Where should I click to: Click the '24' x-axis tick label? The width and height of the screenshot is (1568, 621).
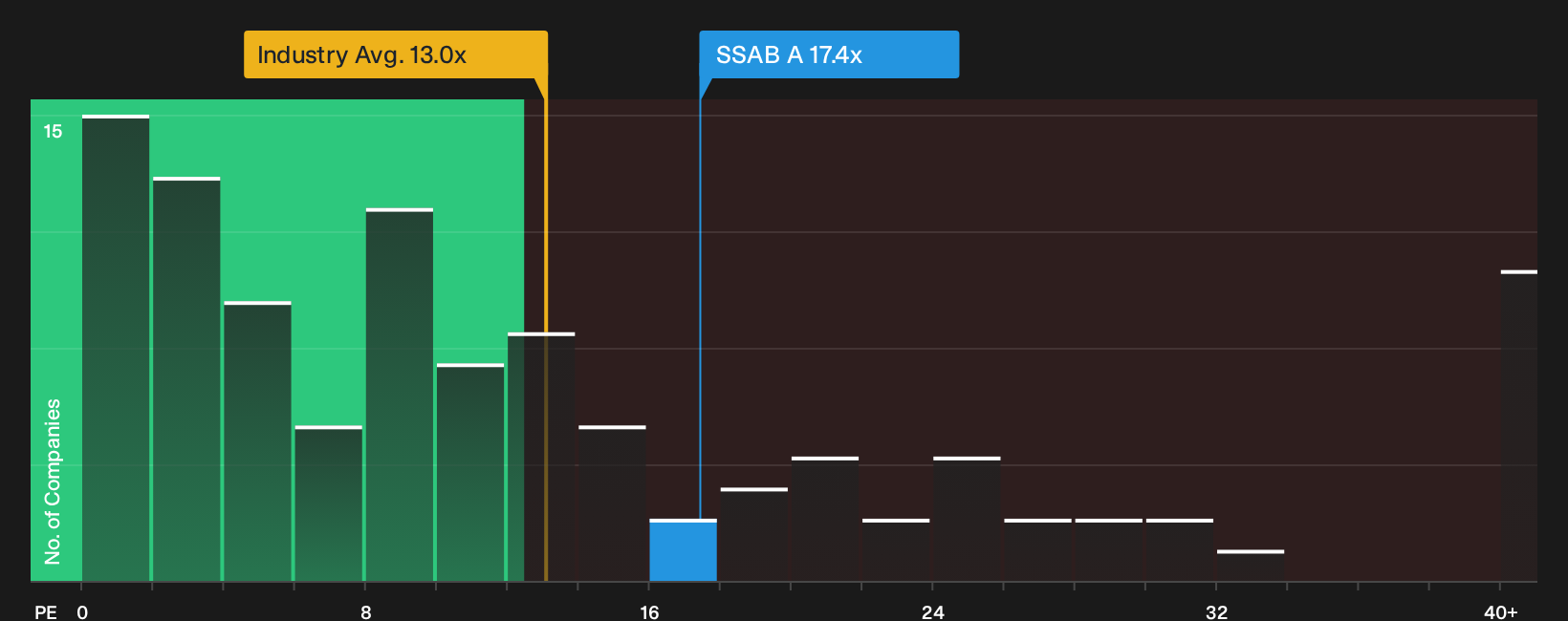tap(933, 612)
